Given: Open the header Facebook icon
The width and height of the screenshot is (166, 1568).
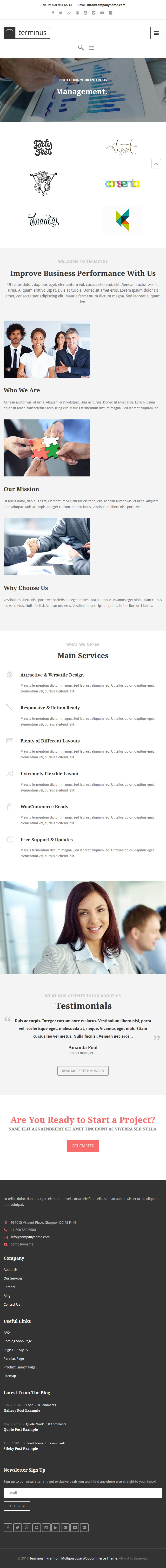Looking at the screenshot, I should tap(53, 13).
